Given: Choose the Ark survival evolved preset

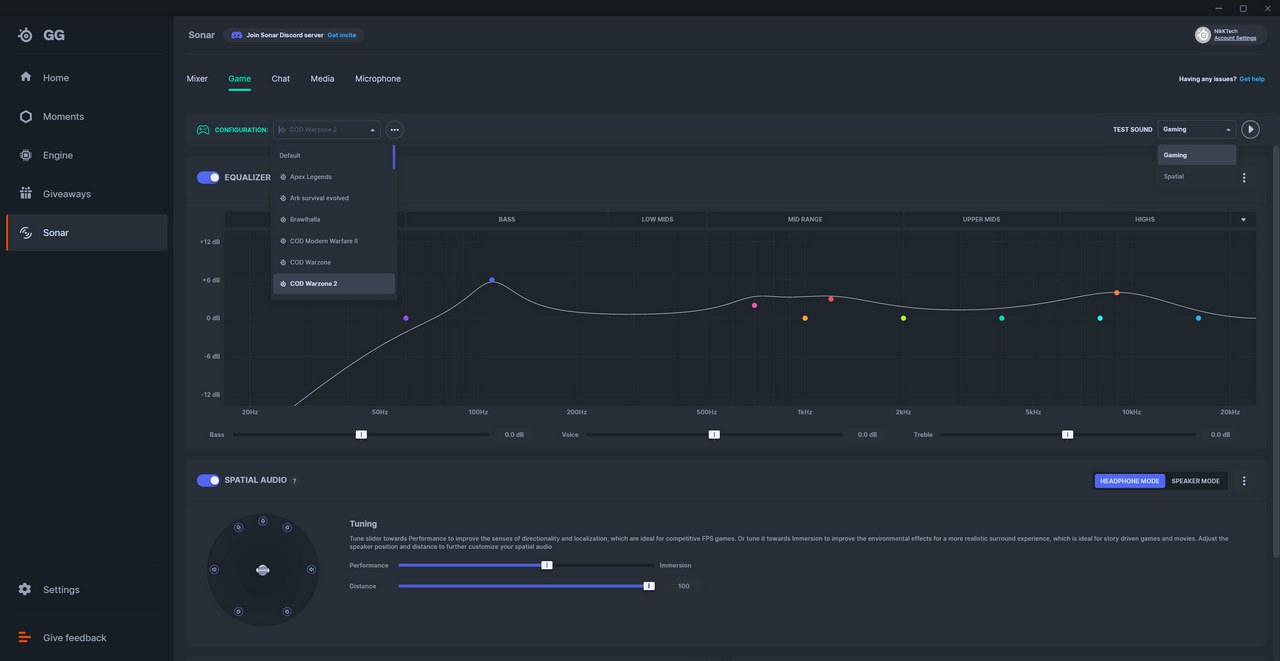Looking at the screenshot, I should coord(333,198).
